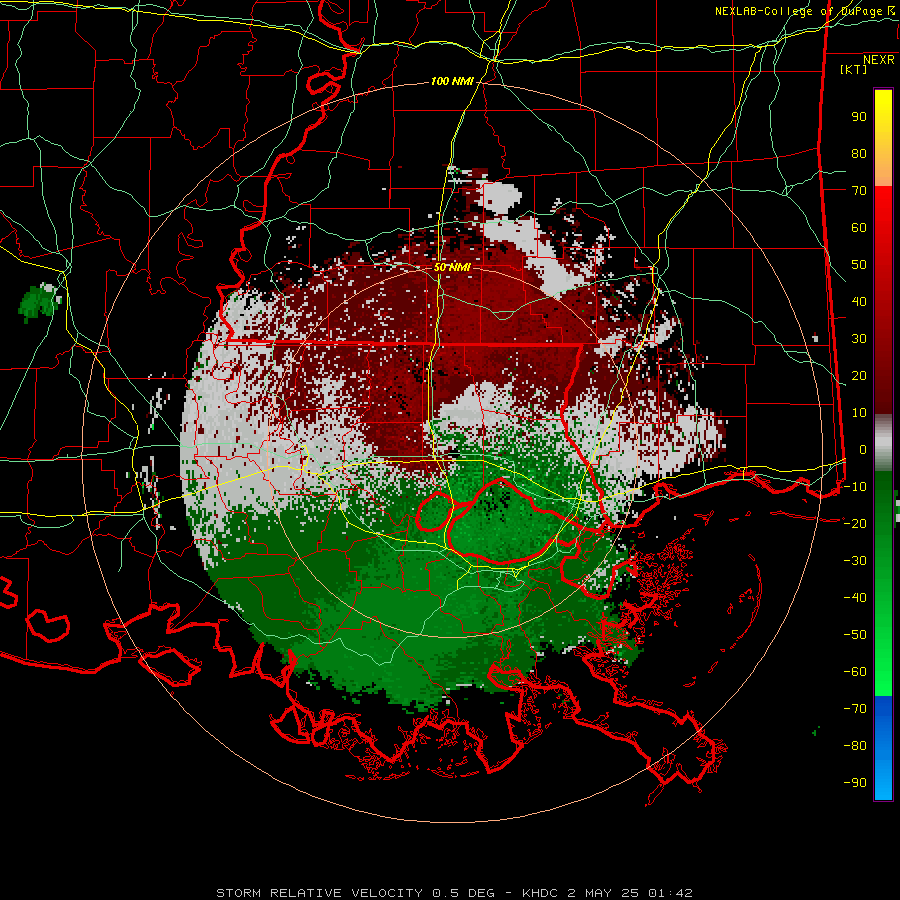
Task: Click the 20 value on velocity scale
Action: [859, 376]
